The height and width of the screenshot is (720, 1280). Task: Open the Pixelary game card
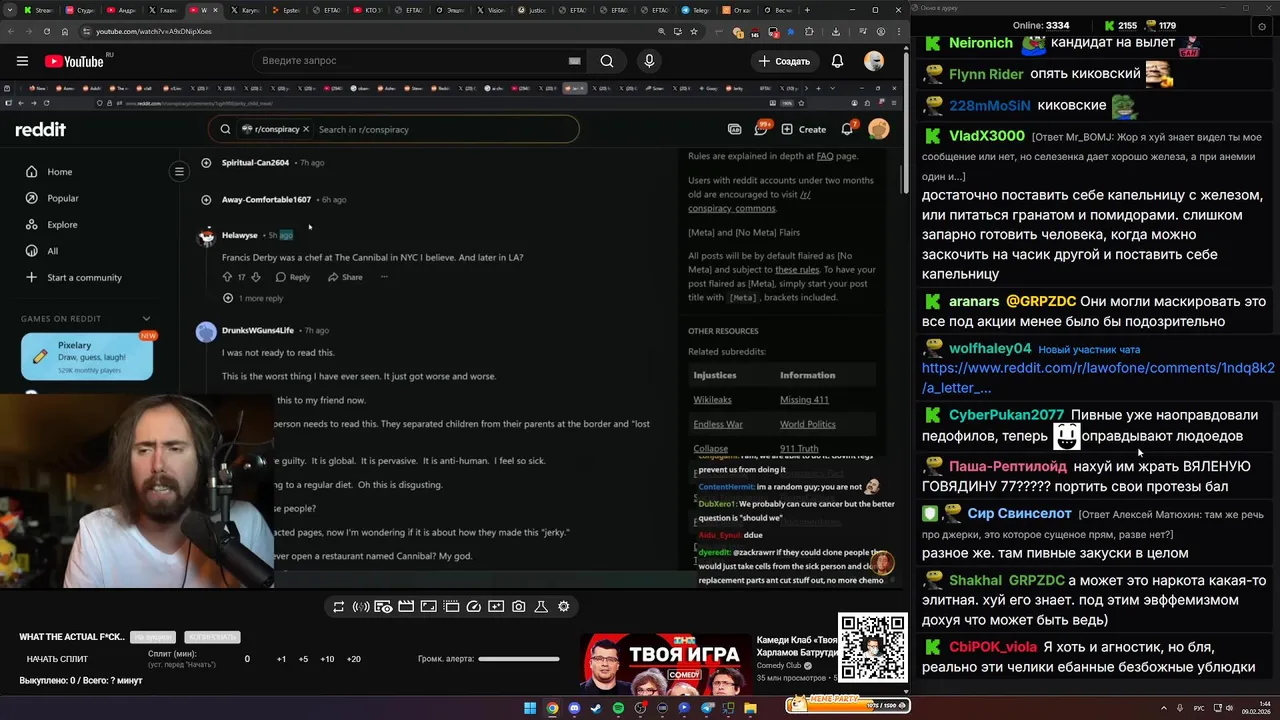click(87, 357)
